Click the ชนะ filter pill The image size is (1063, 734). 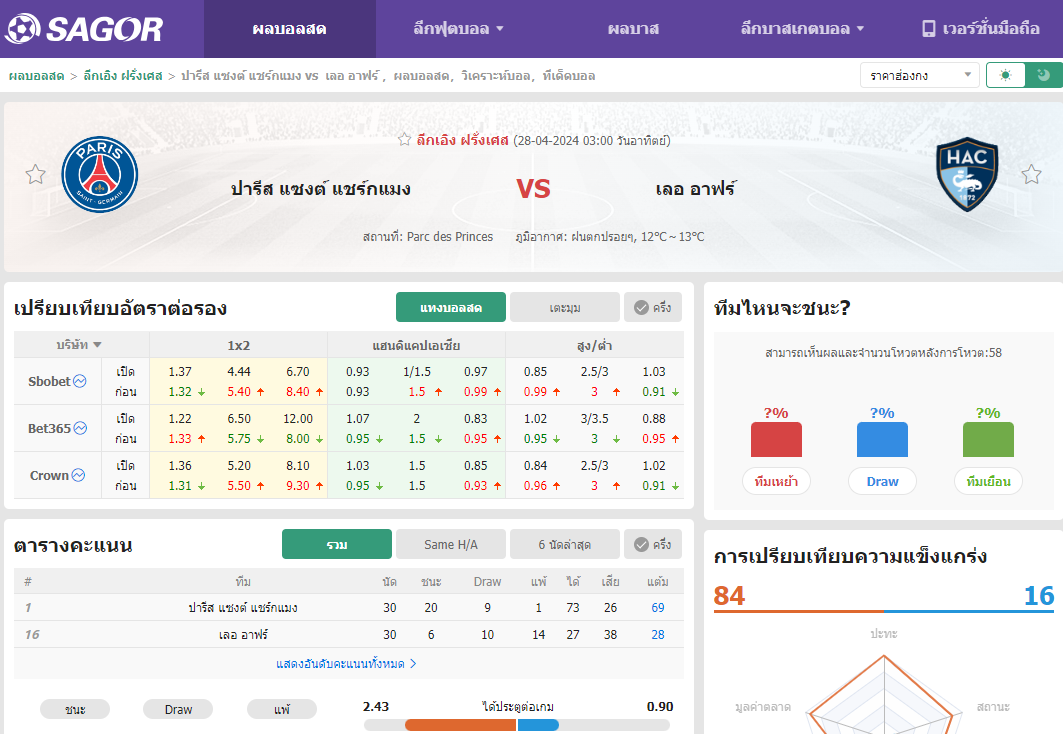click(75, 709)
